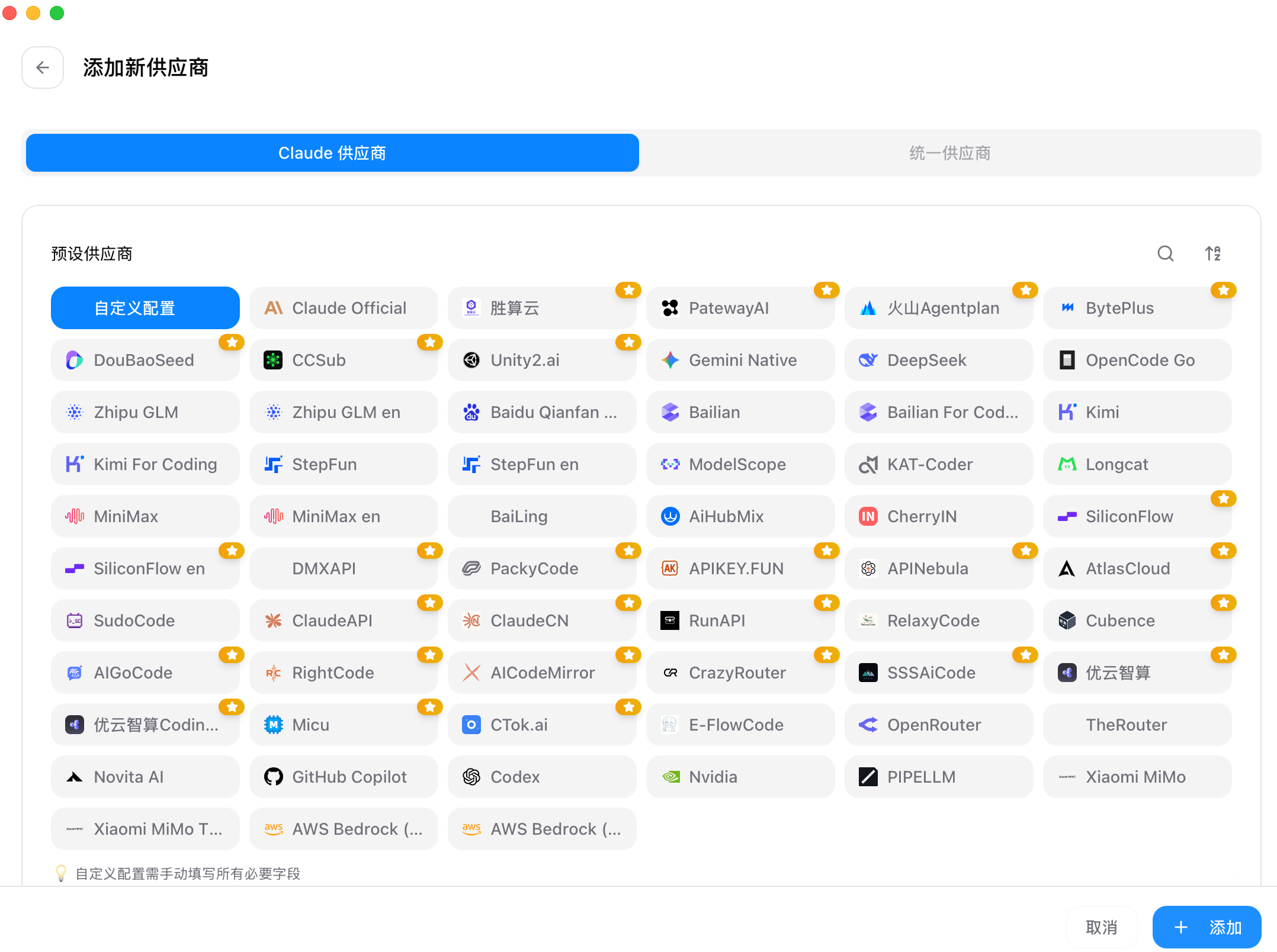This screenshot has height=952, width=1277.
Task: Click the red window close button
Action: 9,12
